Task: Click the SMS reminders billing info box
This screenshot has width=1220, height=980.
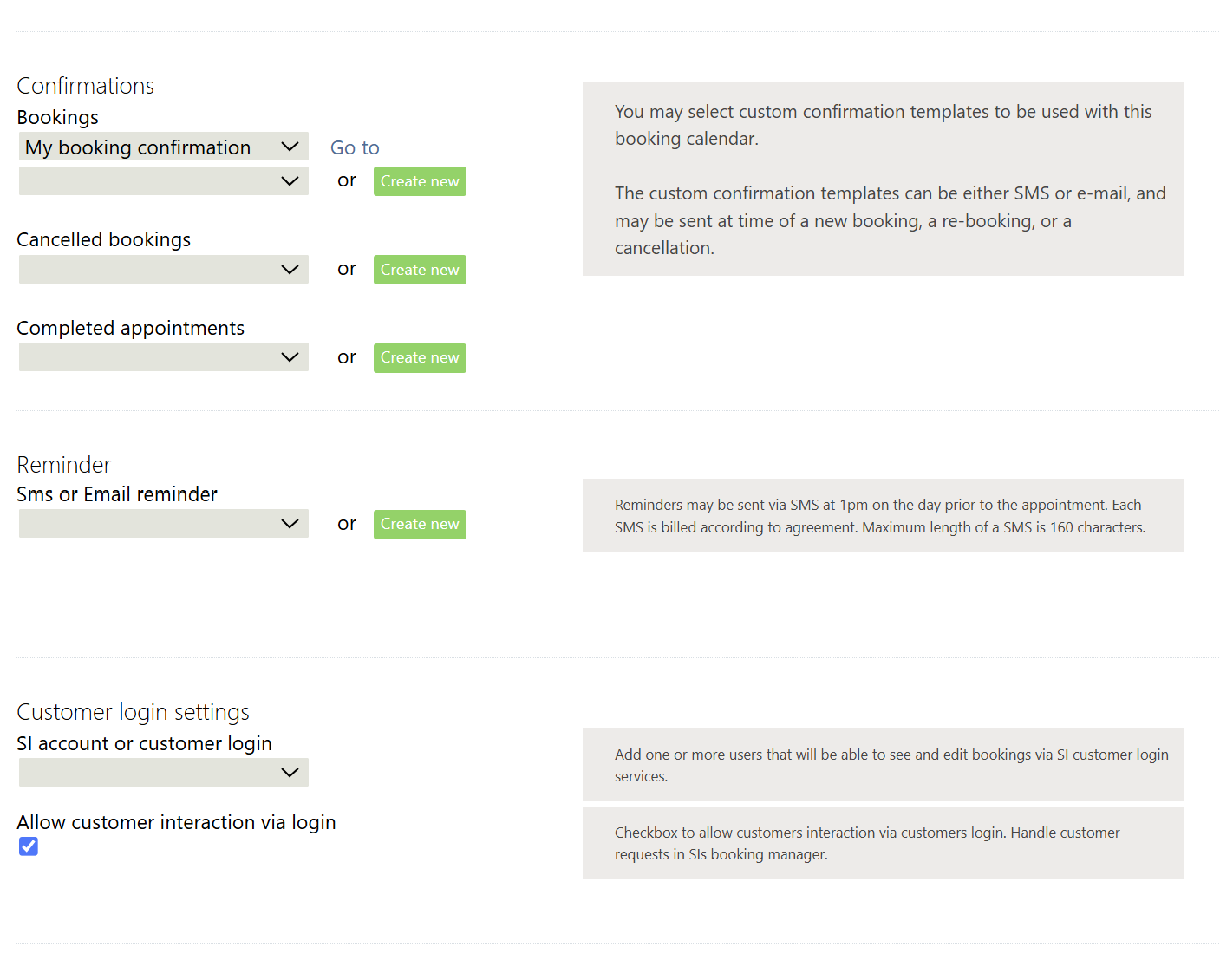Action: (x=883, y=516)
